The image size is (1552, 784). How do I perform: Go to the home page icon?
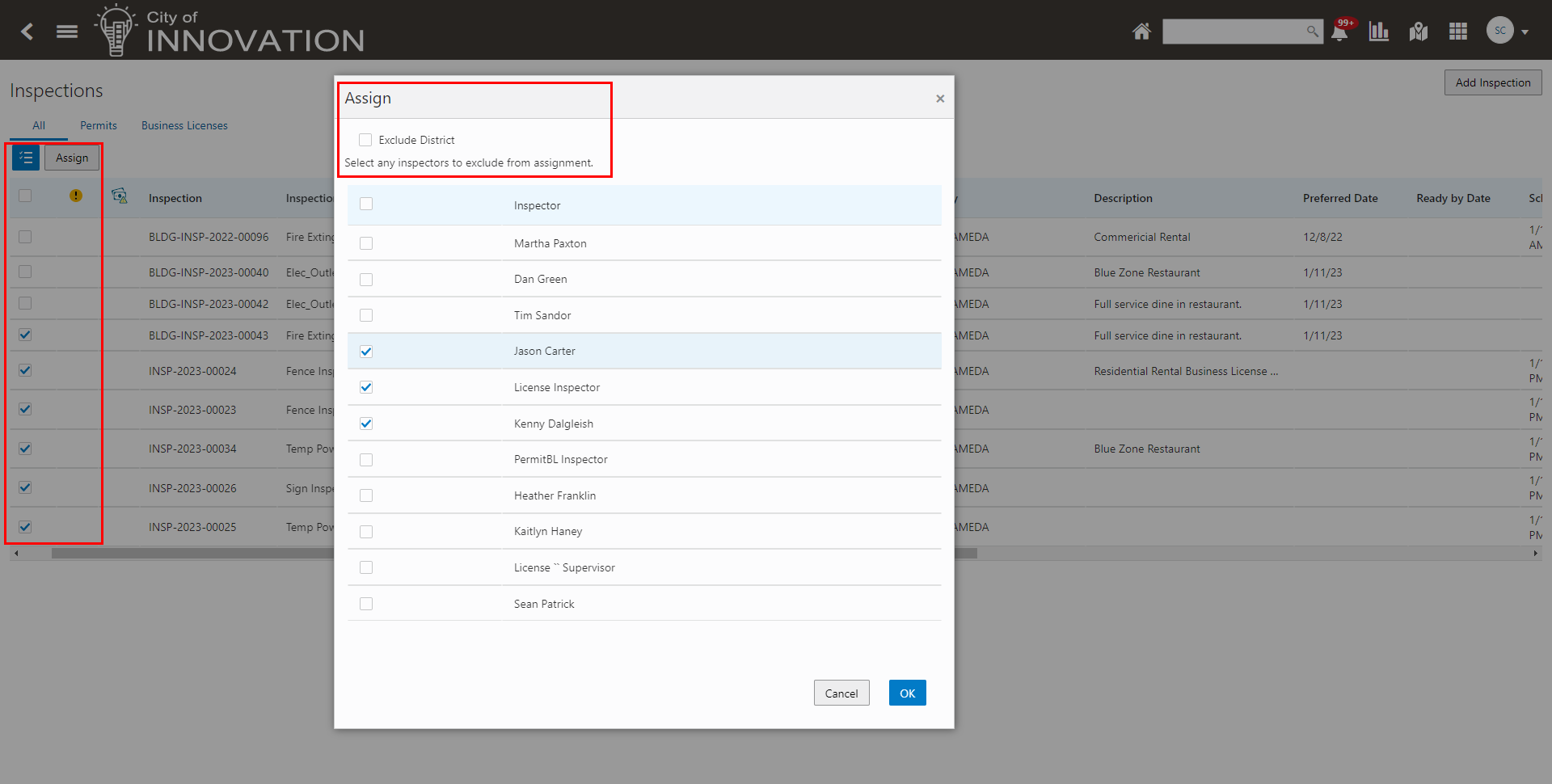click(1141, 32)
